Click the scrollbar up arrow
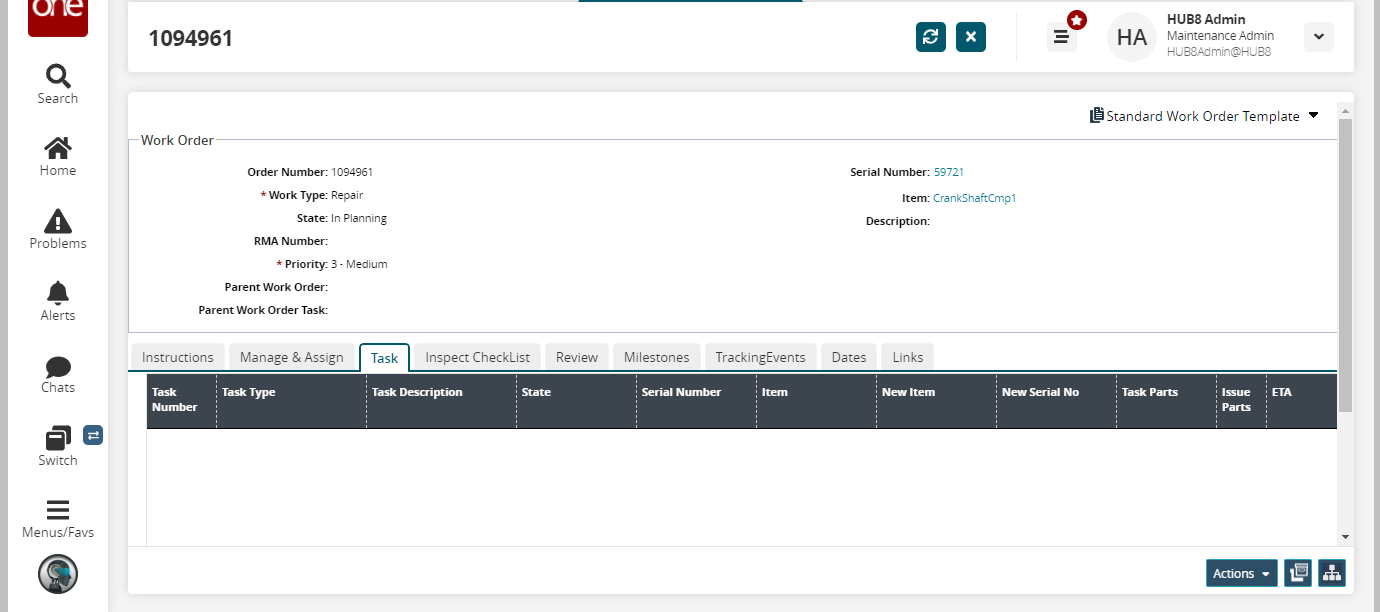 pos(1345,110)
